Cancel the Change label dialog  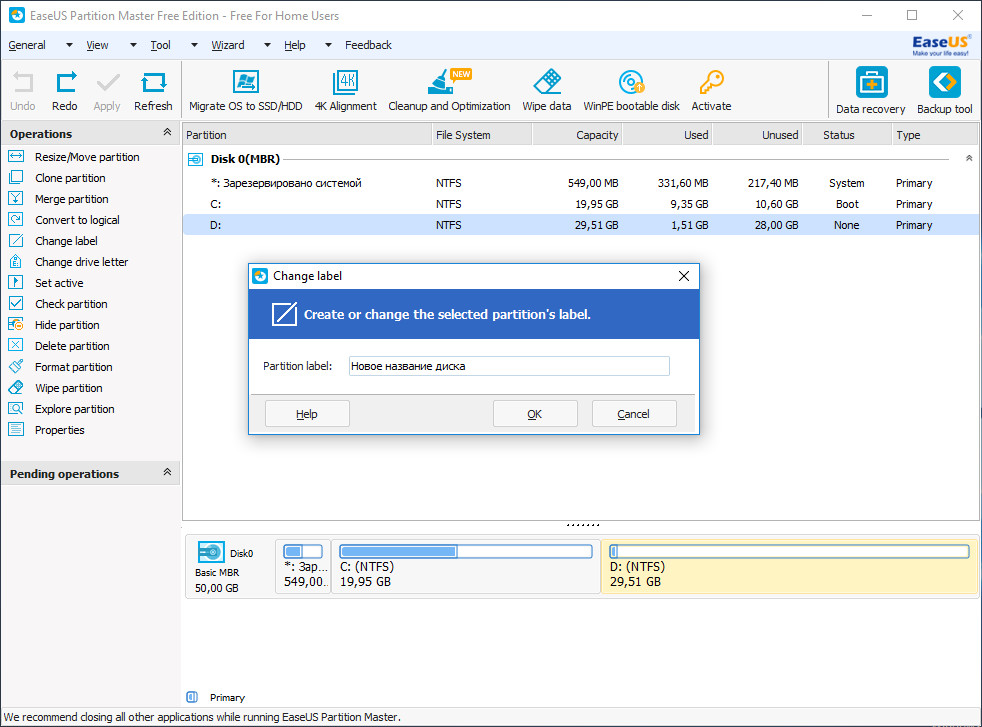point(634,414)
